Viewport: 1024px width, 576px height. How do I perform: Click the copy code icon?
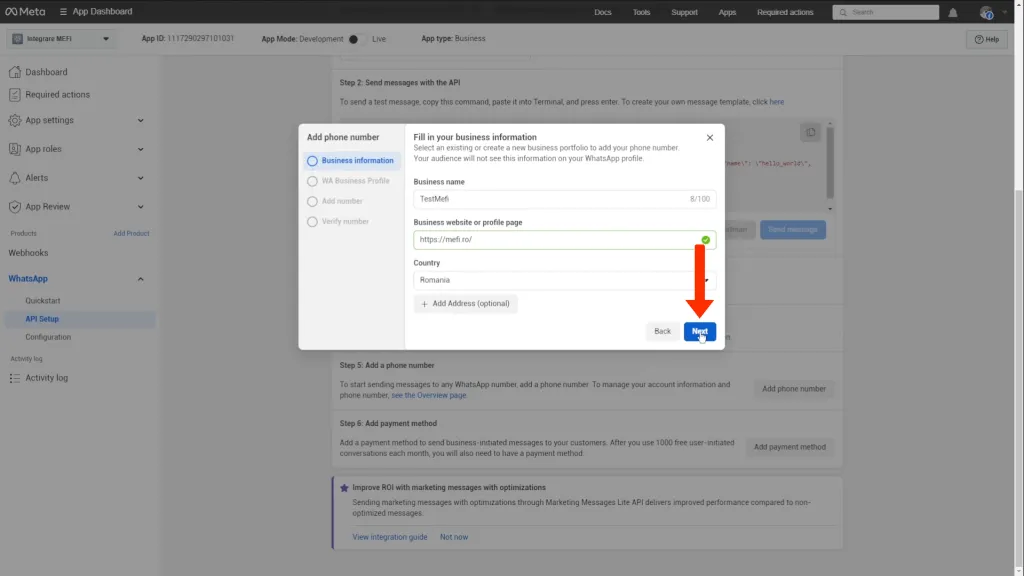pyautogui.click(x=810, y=133)
